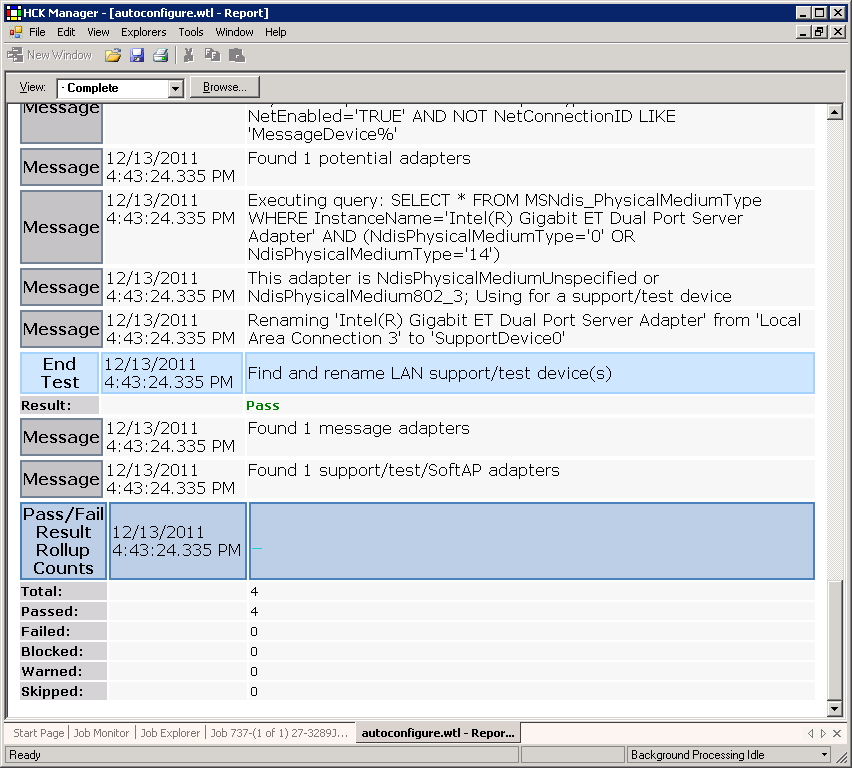The image size is (852, 768).
Task: Open the Tools menu
Action: (191, 32)
